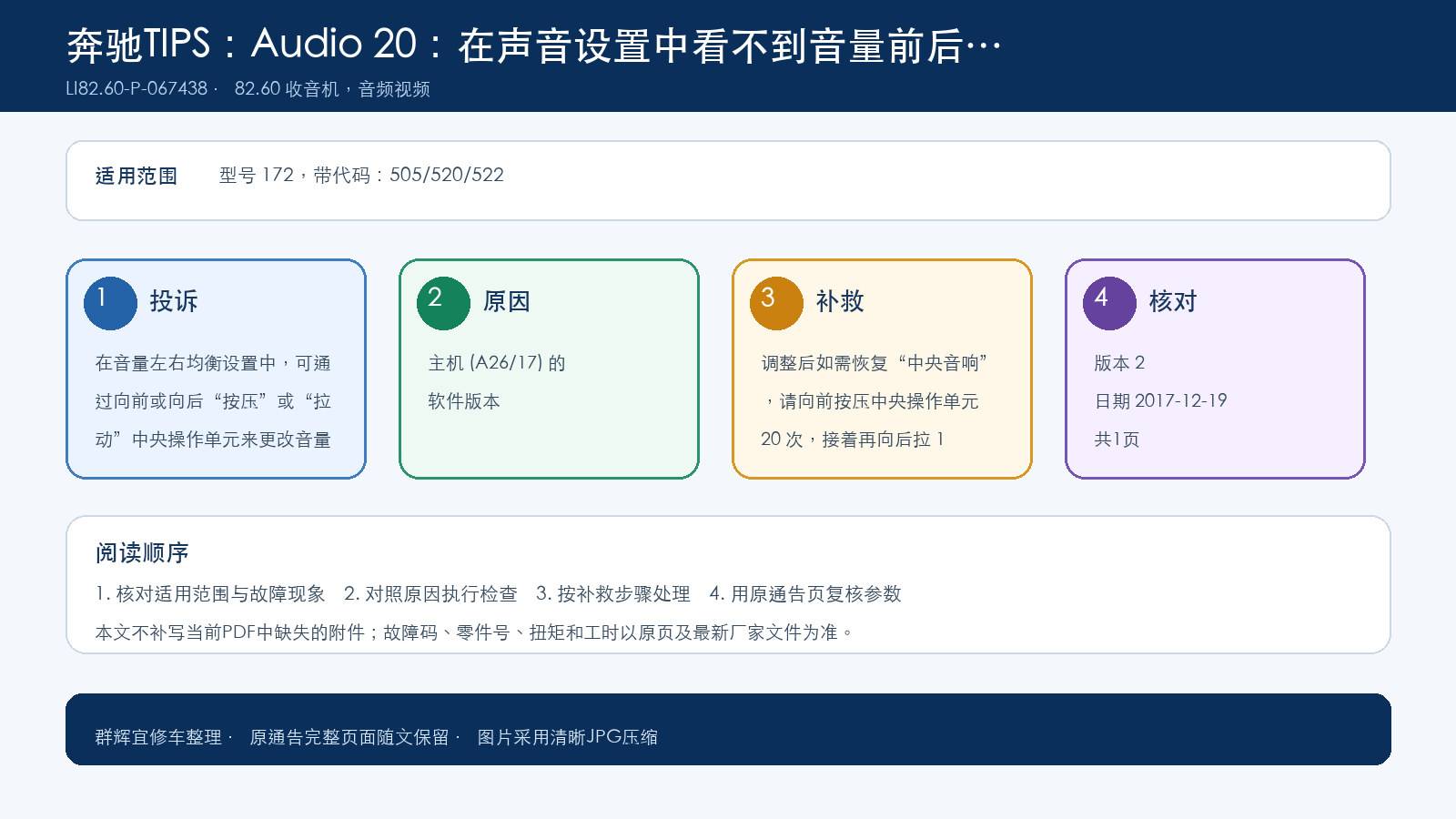
Task: Click the text 共1页
Action: tap(1117, 440)
